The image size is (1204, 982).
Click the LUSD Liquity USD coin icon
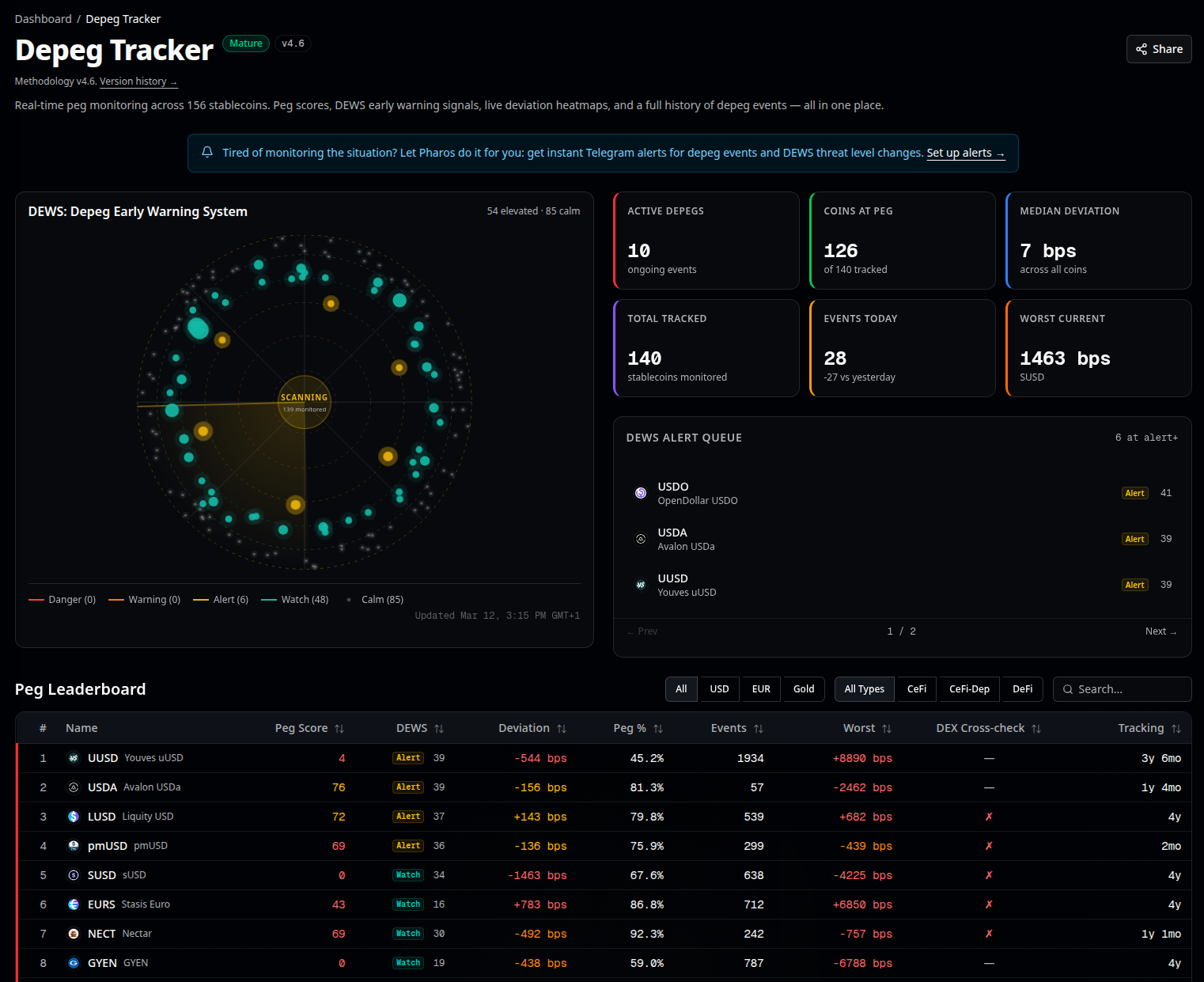point(73,816)
